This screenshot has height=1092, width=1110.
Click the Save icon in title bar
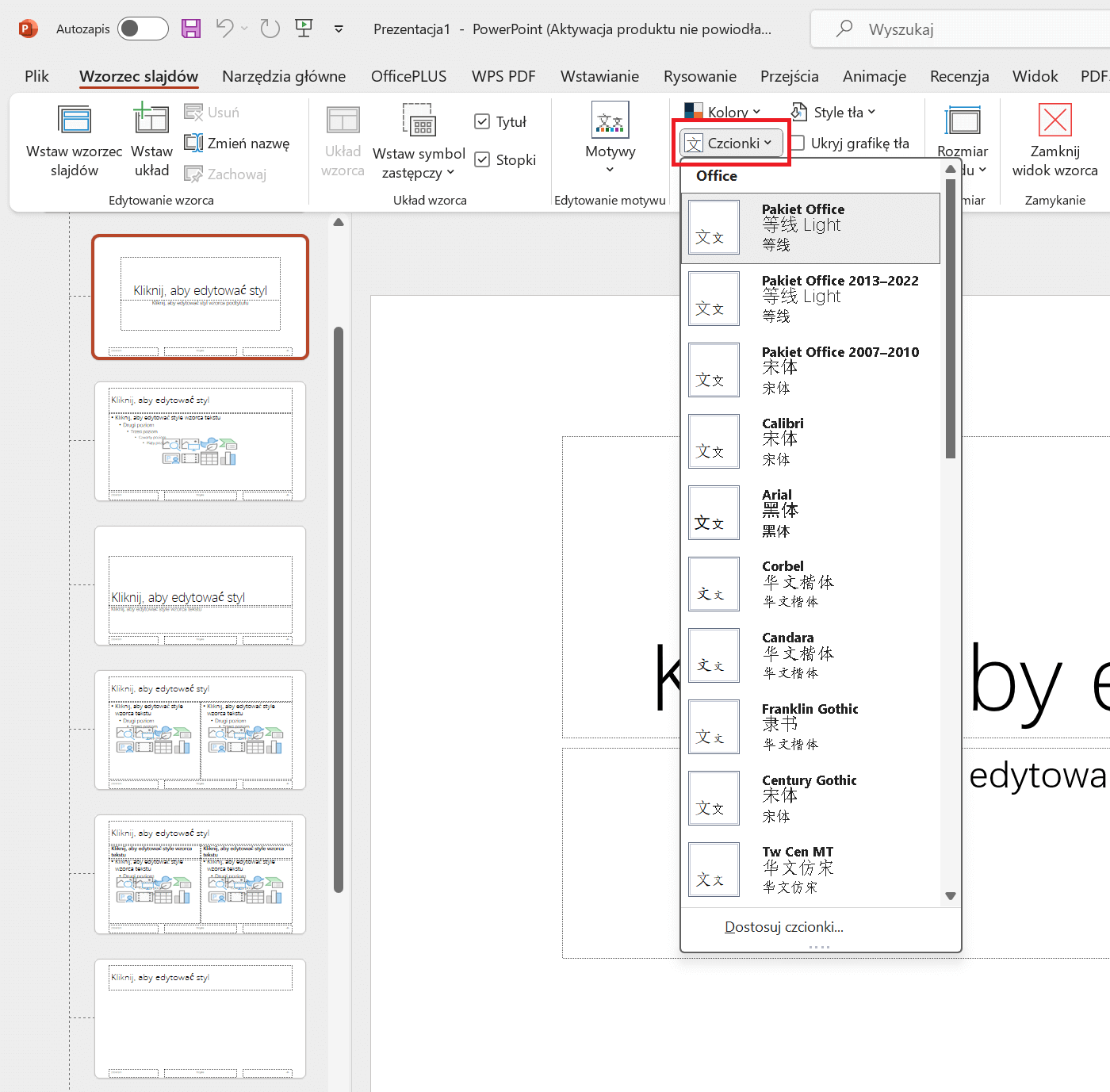point(191,29)
